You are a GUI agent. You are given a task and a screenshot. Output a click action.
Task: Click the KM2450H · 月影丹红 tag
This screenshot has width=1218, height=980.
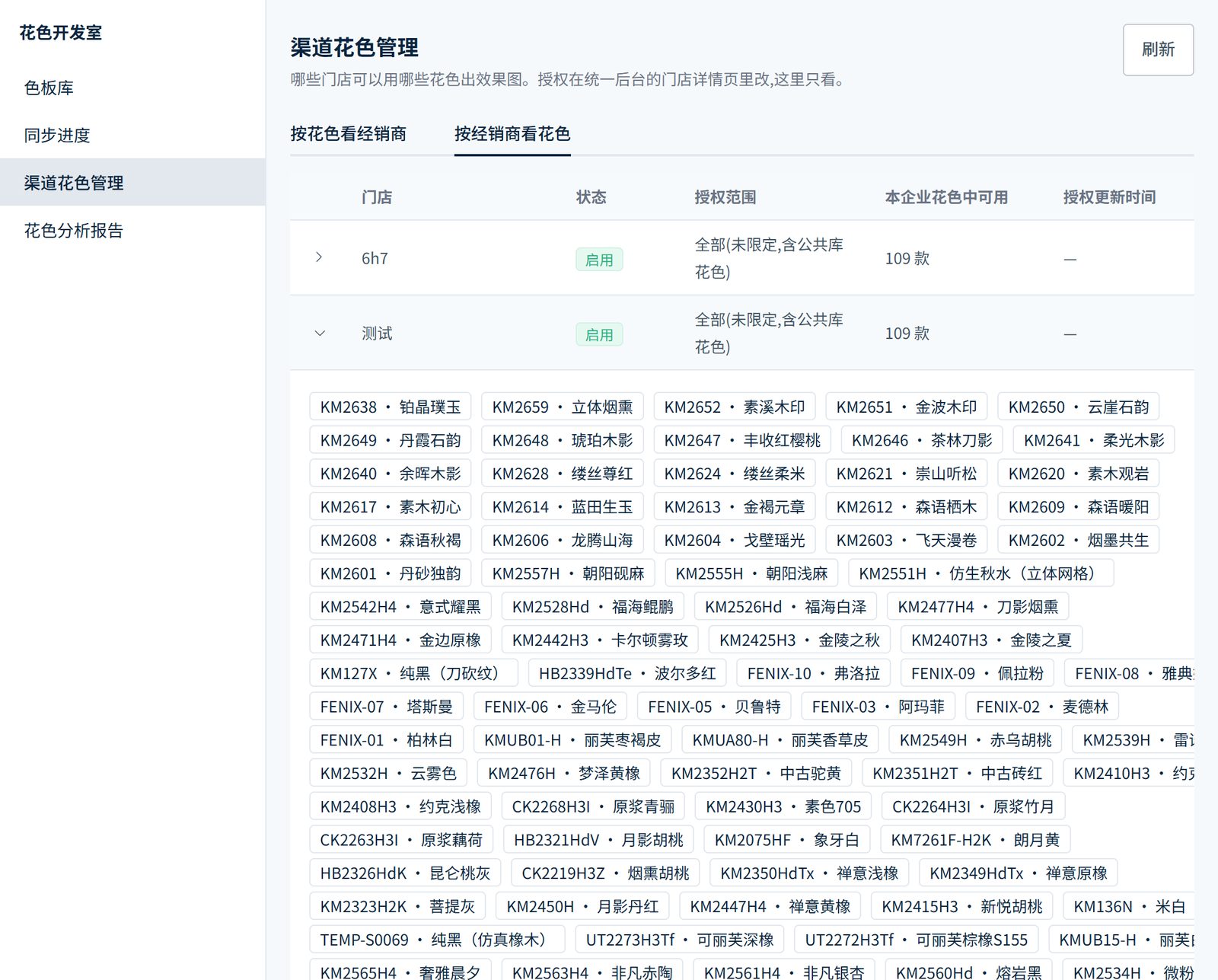[x=582, y=906]
